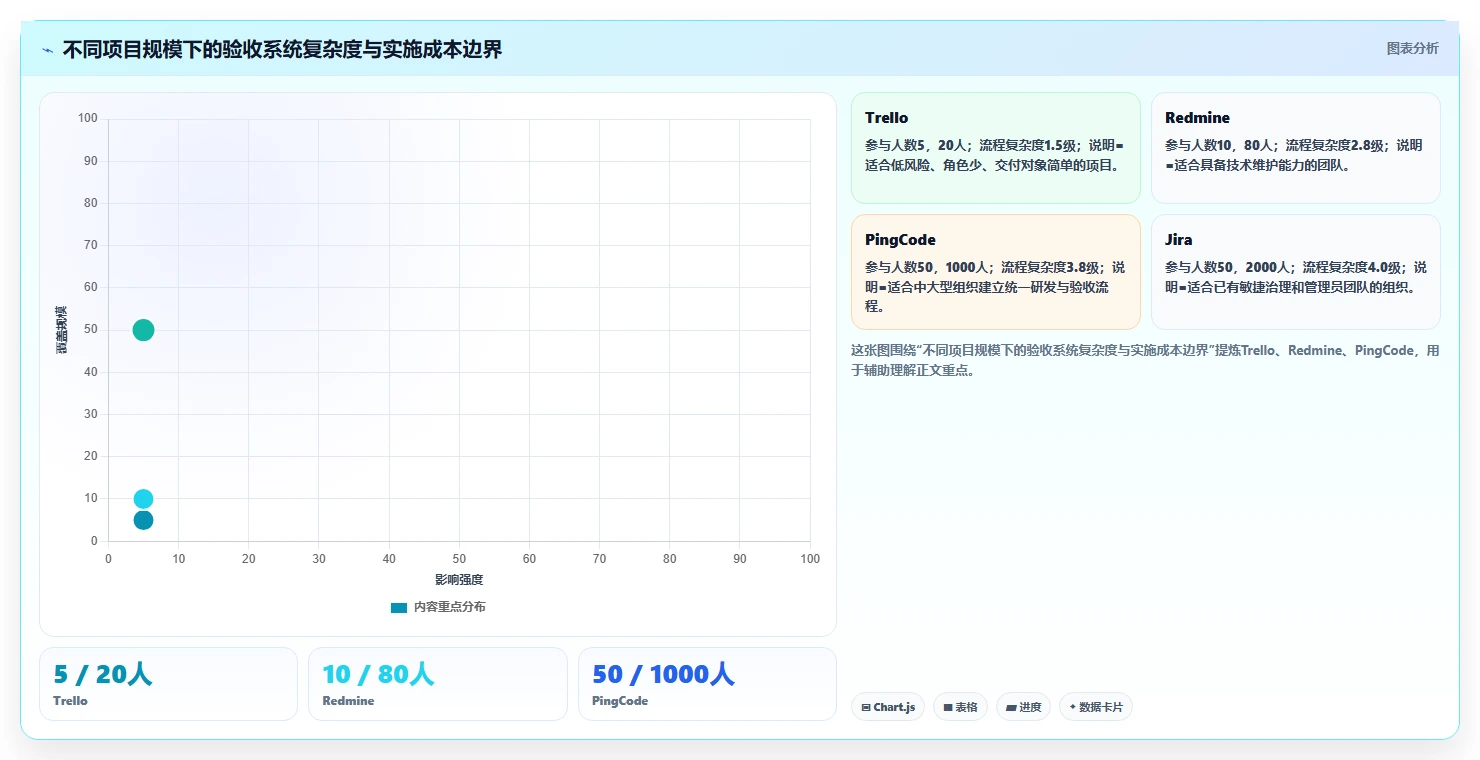The height and width of the screenshot is (760, 1480).
Task: Click the 内容重点分布 legend color box
Action: tap(399, 607)
